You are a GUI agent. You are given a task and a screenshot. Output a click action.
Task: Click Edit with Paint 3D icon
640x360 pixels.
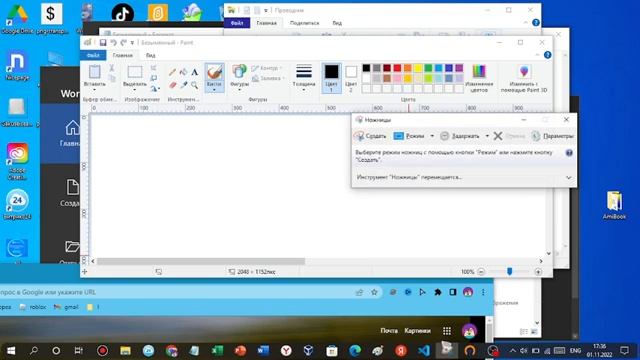pos(524,72)
